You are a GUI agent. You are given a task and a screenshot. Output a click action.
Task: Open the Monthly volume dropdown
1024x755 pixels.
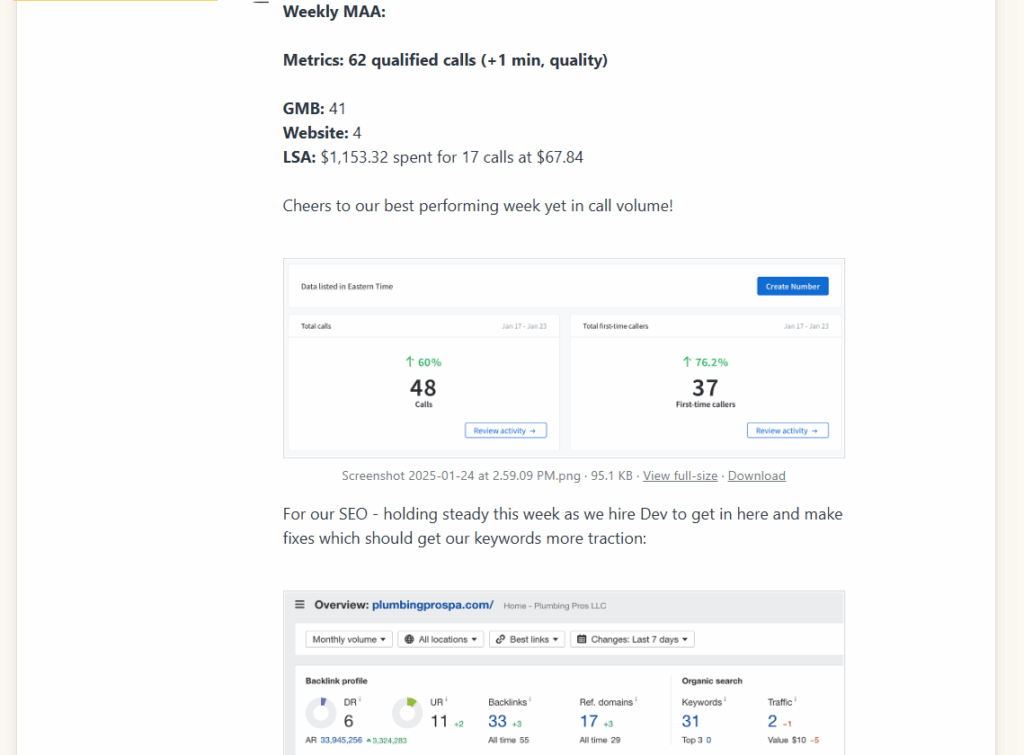coord(349,639)
